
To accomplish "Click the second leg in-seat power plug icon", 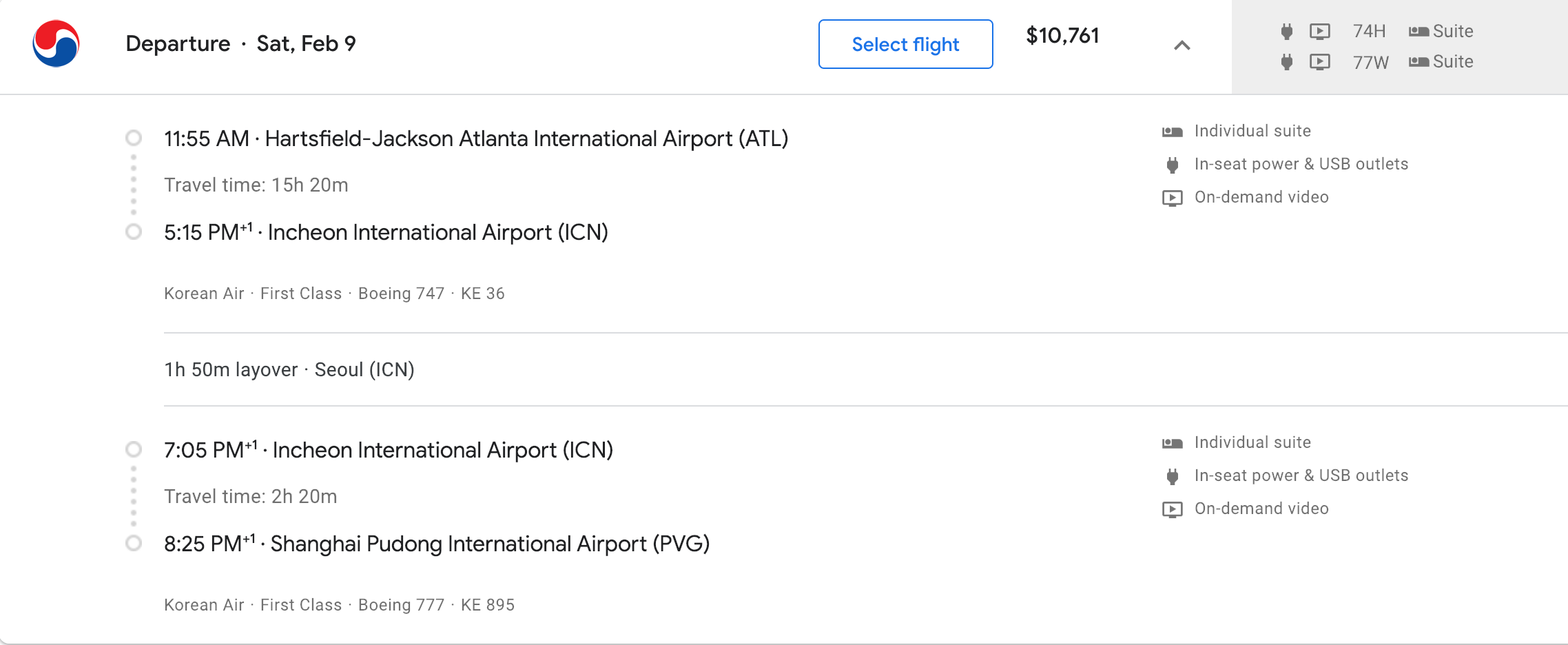I will [1172, 476].
